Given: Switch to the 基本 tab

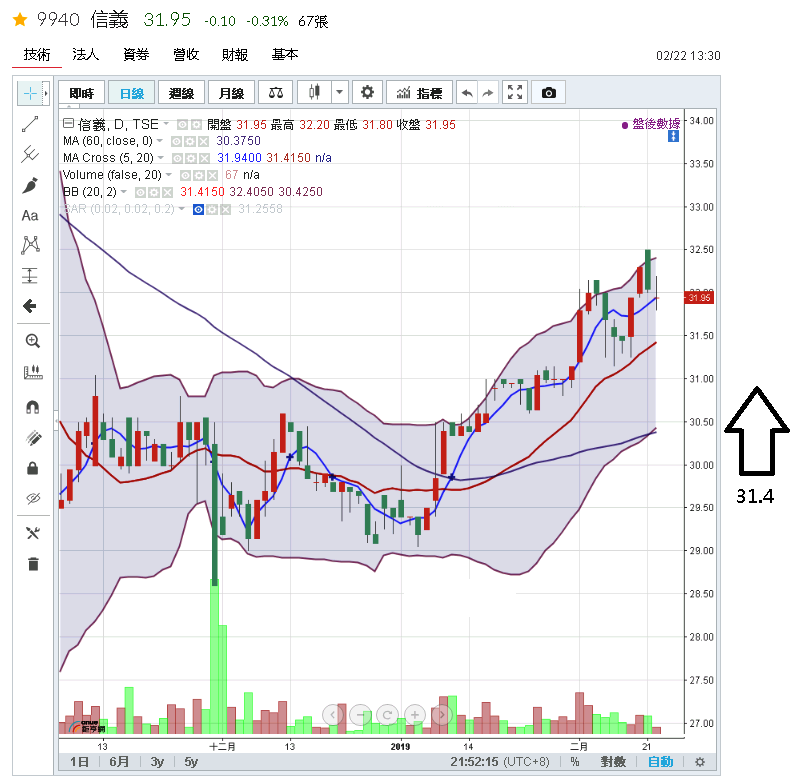Looking at the screenshot, I should 285,55.
